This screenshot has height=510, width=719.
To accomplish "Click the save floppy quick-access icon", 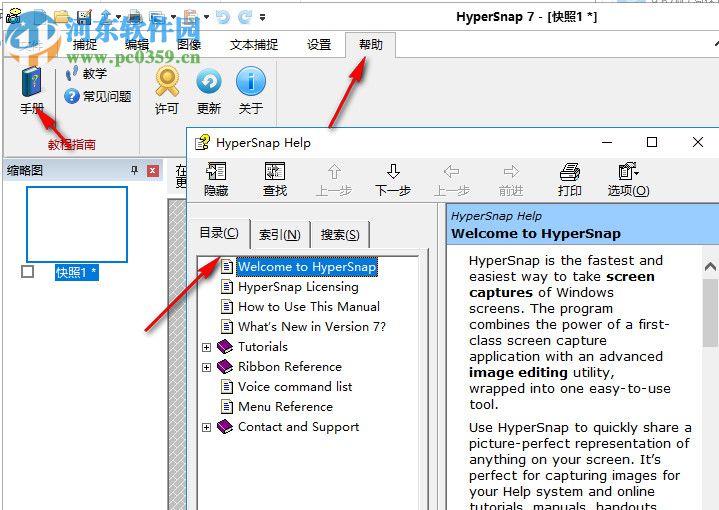I will click(x=84, y=17).
